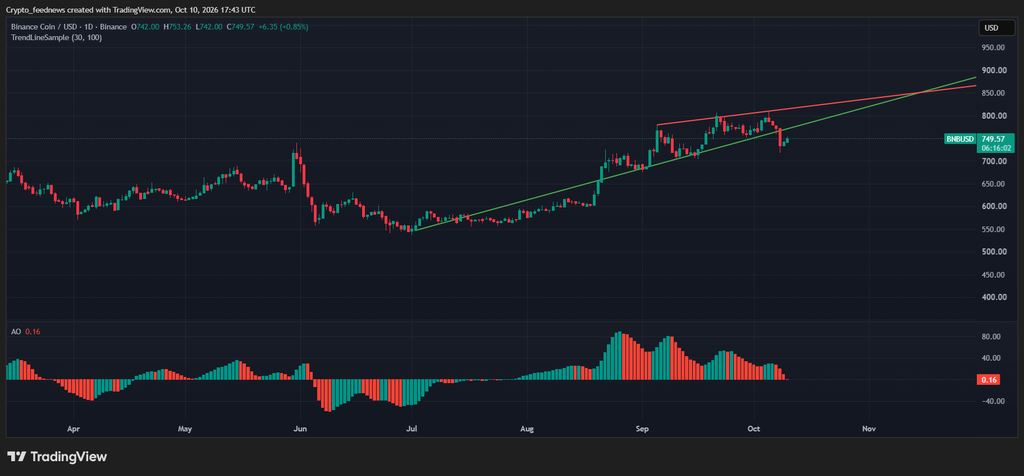
Task: Click the Jun label on time axis
Action: coord(300,429)
